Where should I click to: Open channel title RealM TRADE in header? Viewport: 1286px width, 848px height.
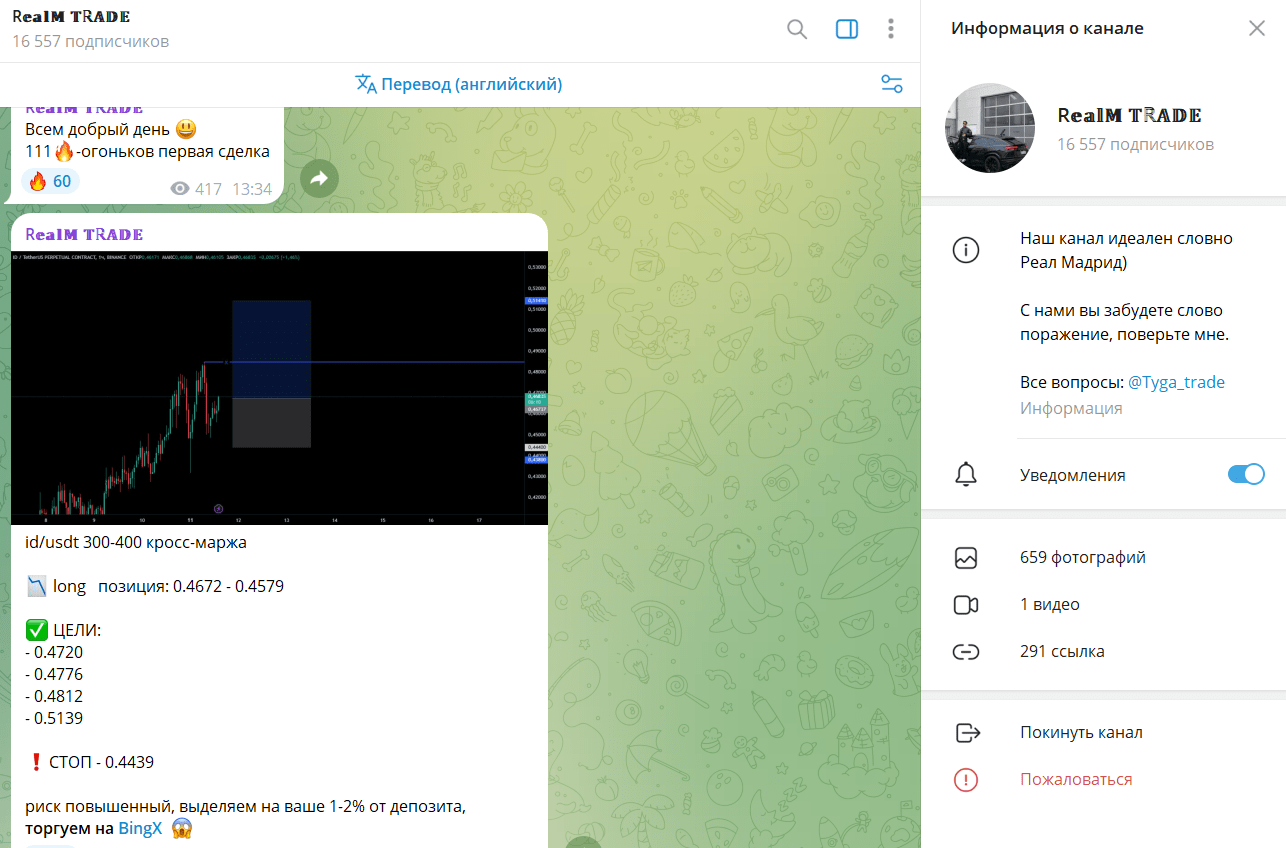point(71,17)
